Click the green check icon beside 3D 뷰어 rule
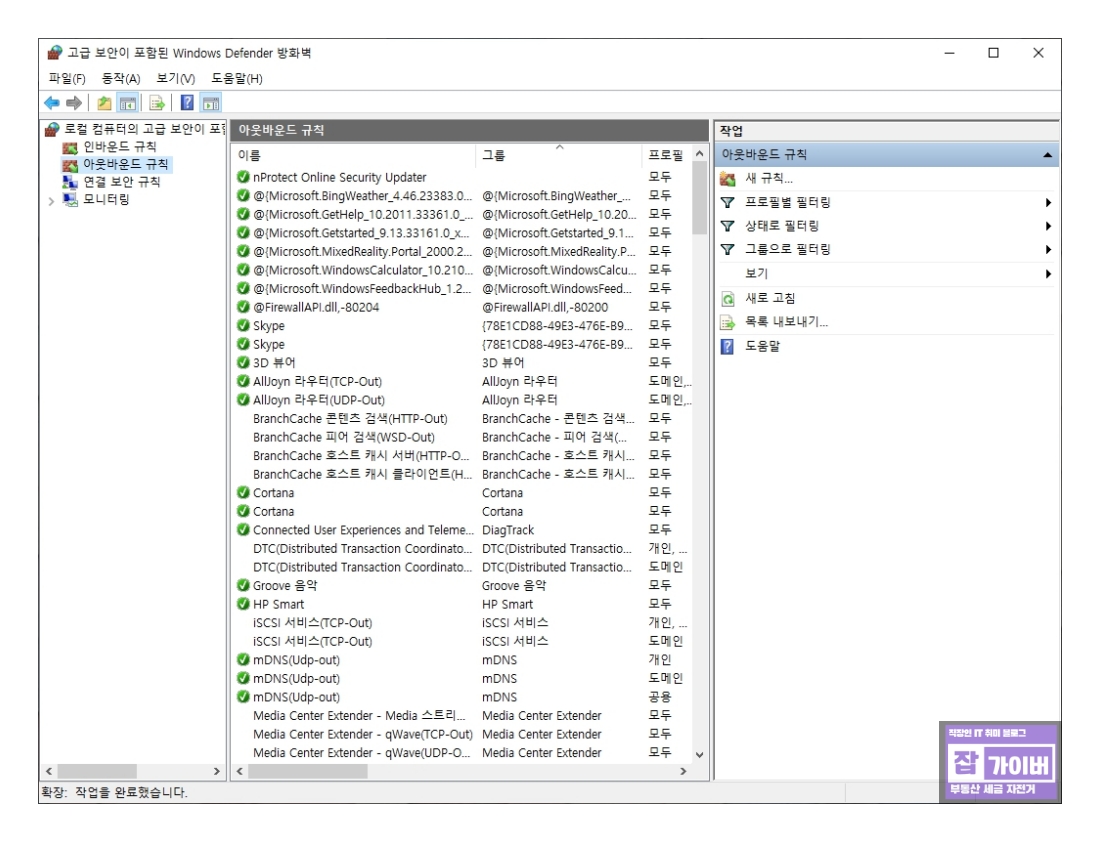The height and width of the screenshot is (842, 1100). pos(243,362)
